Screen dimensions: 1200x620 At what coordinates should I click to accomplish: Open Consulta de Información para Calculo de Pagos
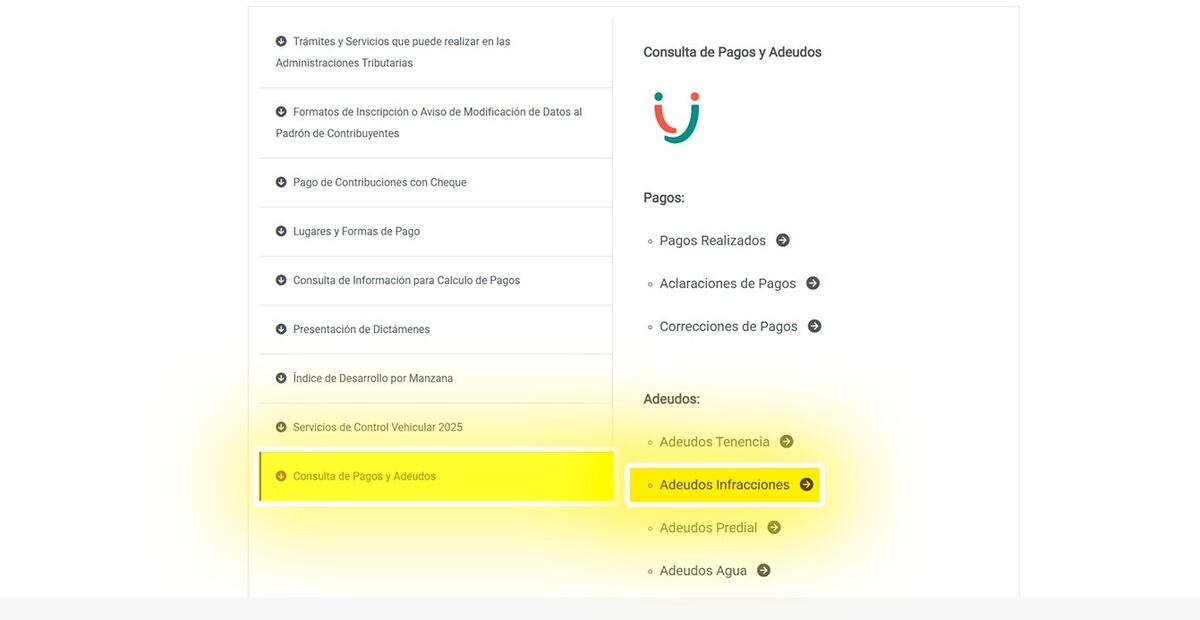coord(406,280)
